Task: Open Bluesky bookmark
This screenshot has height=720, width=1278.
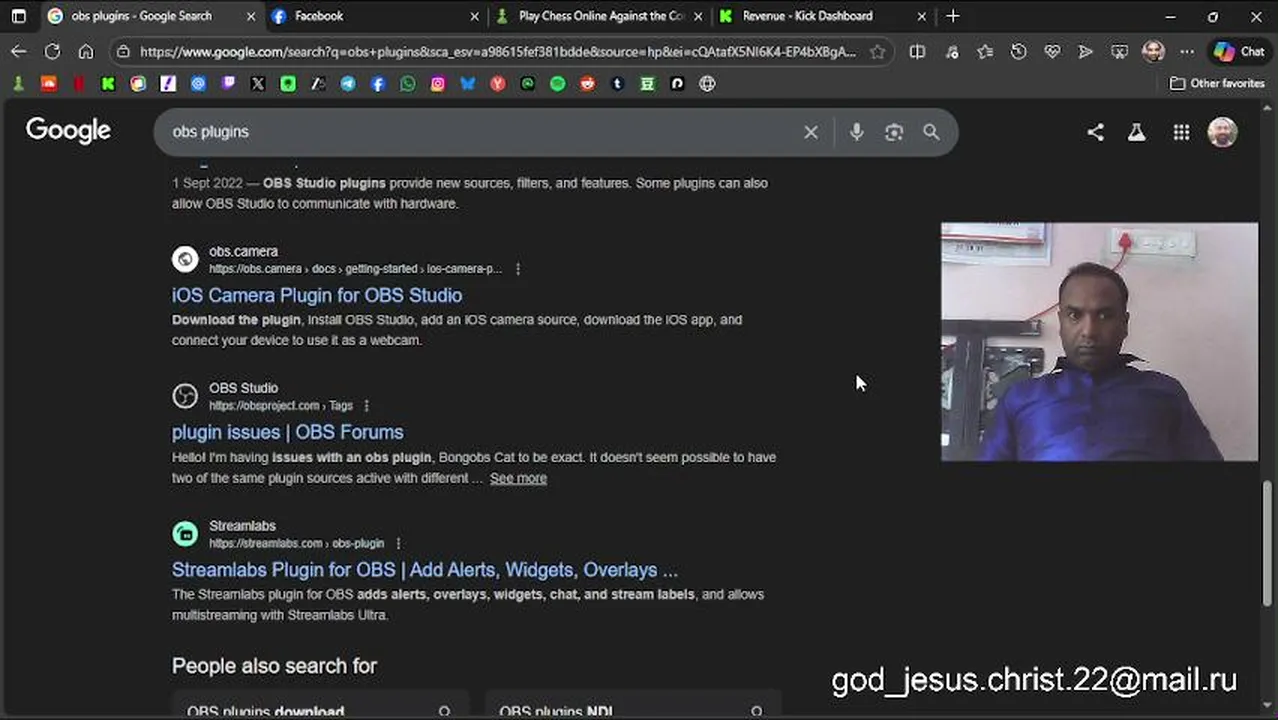Action: coord(467,84)
